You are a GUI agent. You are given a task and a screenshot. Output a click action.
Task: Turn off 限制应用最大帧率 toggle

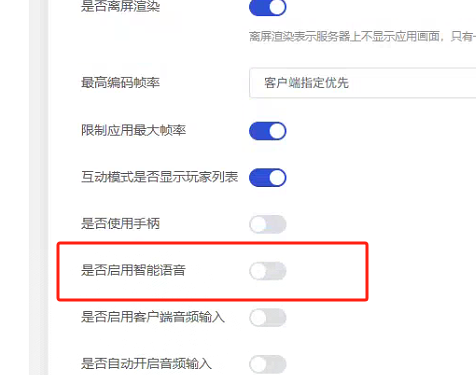(268, 131)
